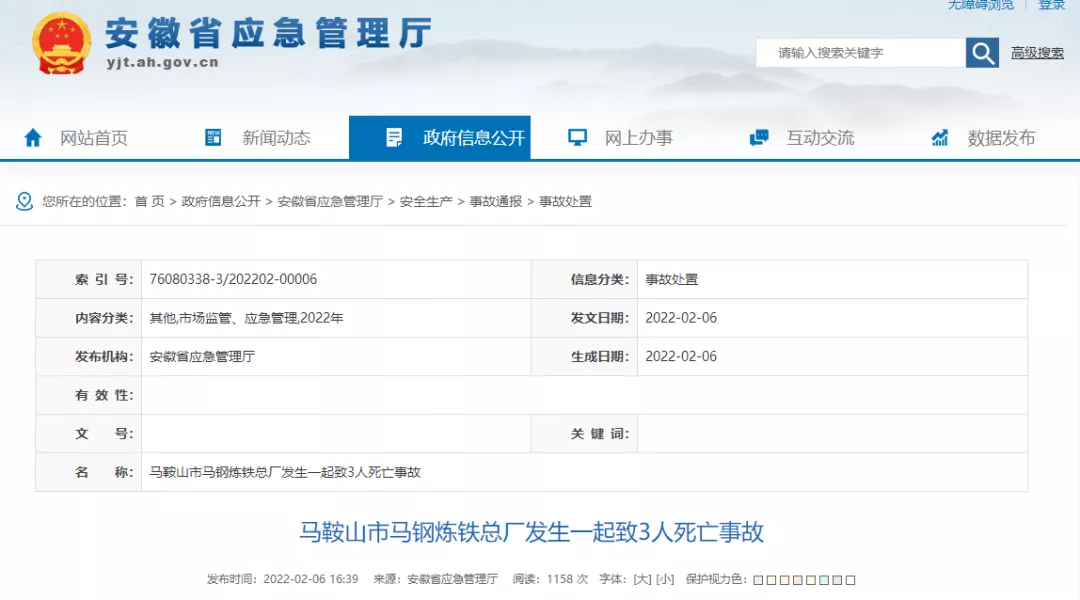
Task: Click the document icon beside 政府信息公开
Action: (394, 138)
